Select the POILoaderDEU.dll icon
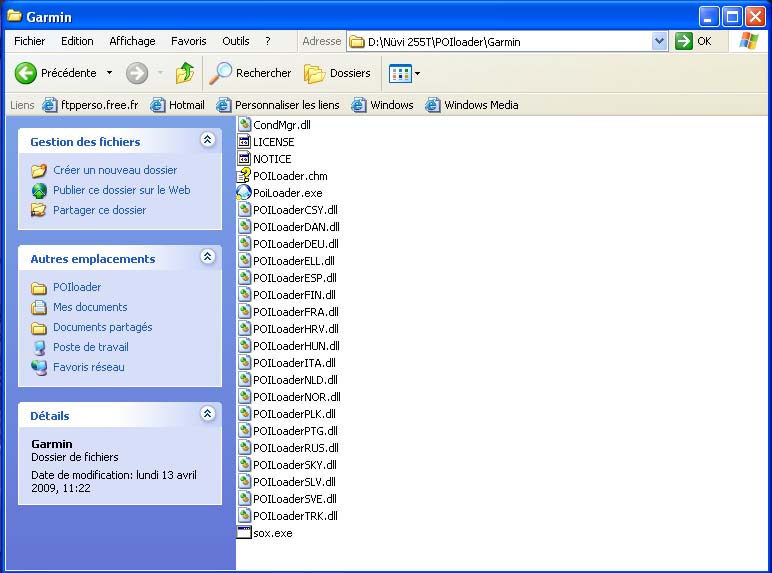Viewport: 772px width, 573px height. 245,244
